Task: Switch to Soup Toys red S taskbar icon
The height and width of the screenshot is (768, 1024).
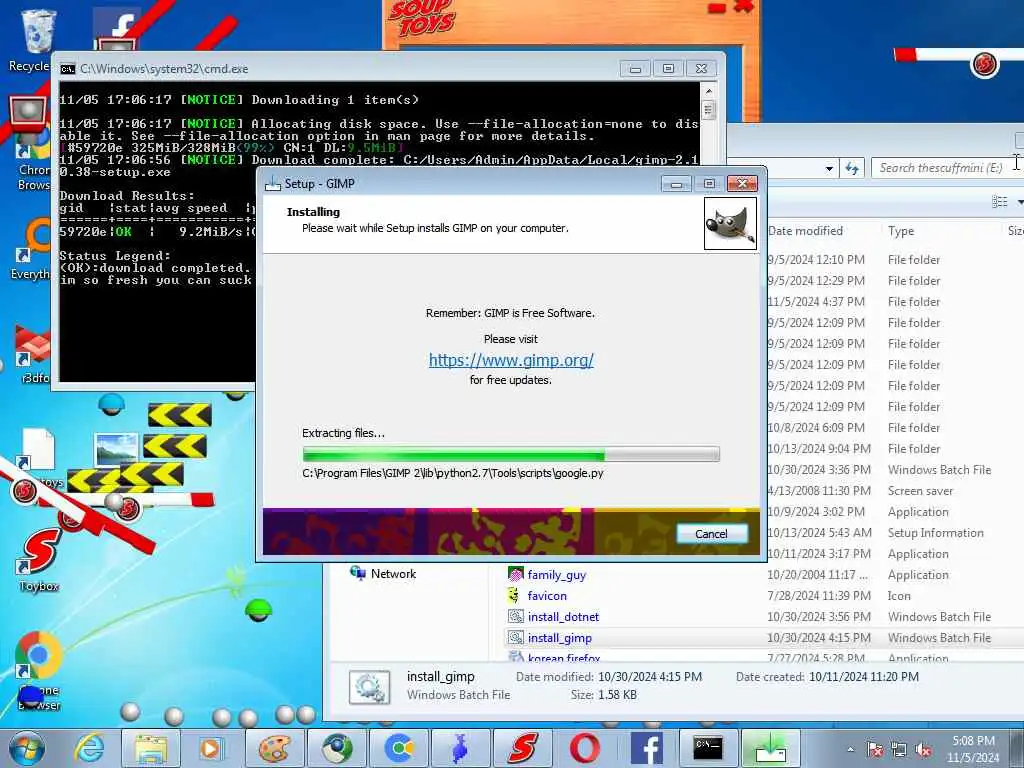Action: click(523, 748)
